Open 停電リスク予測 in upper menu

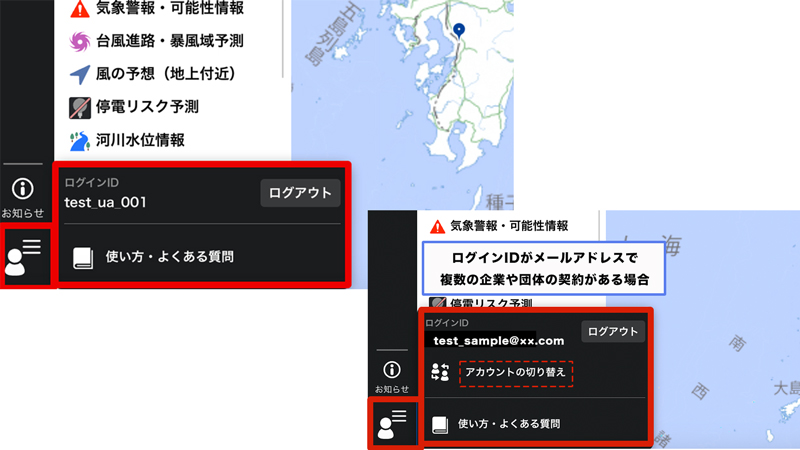[147, 107]
